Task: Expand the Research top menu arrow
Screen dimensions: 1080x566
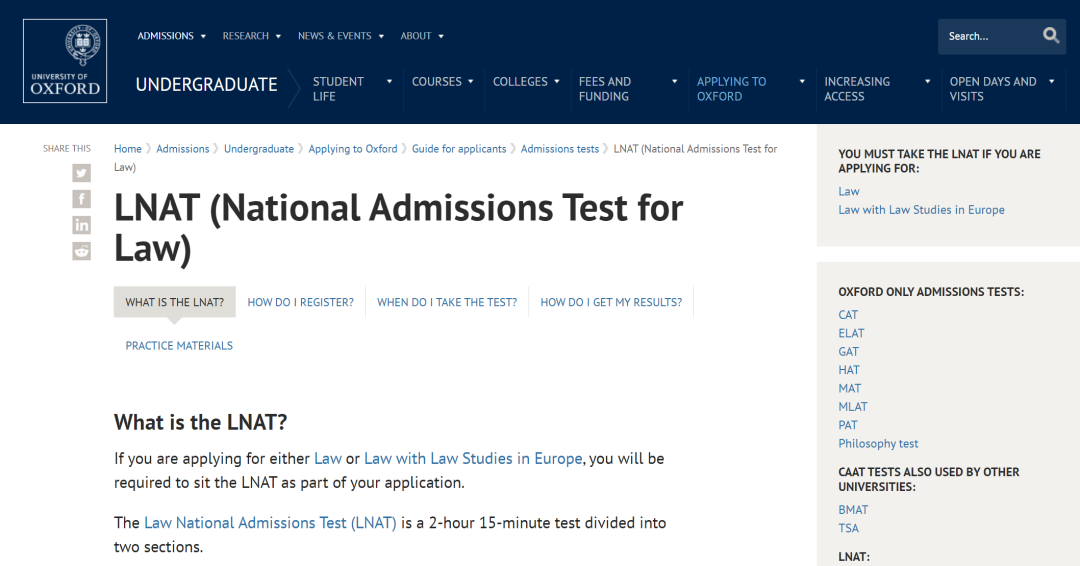Action: coord(278,36)
